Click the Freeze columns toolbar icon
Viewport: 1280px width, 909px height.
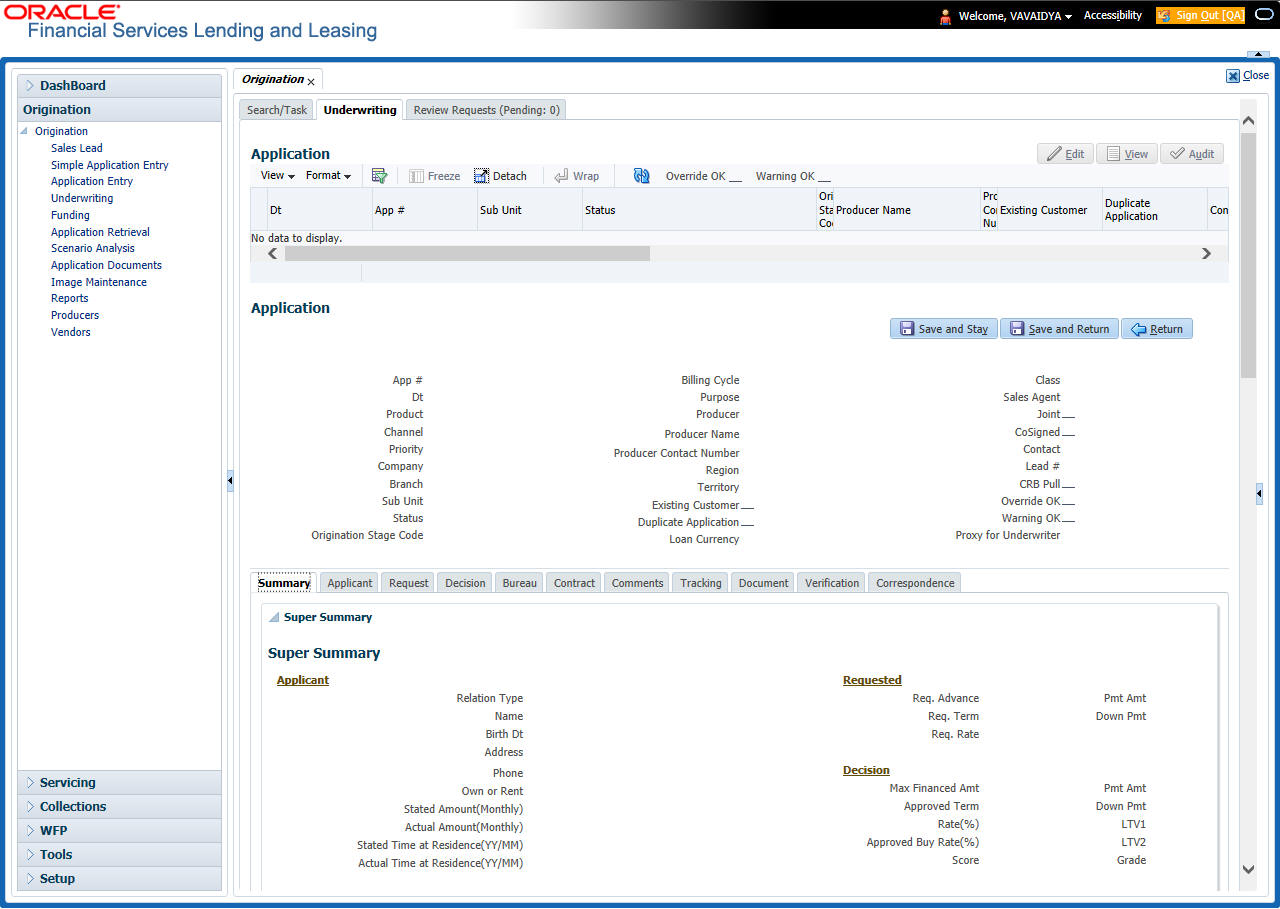435,176
